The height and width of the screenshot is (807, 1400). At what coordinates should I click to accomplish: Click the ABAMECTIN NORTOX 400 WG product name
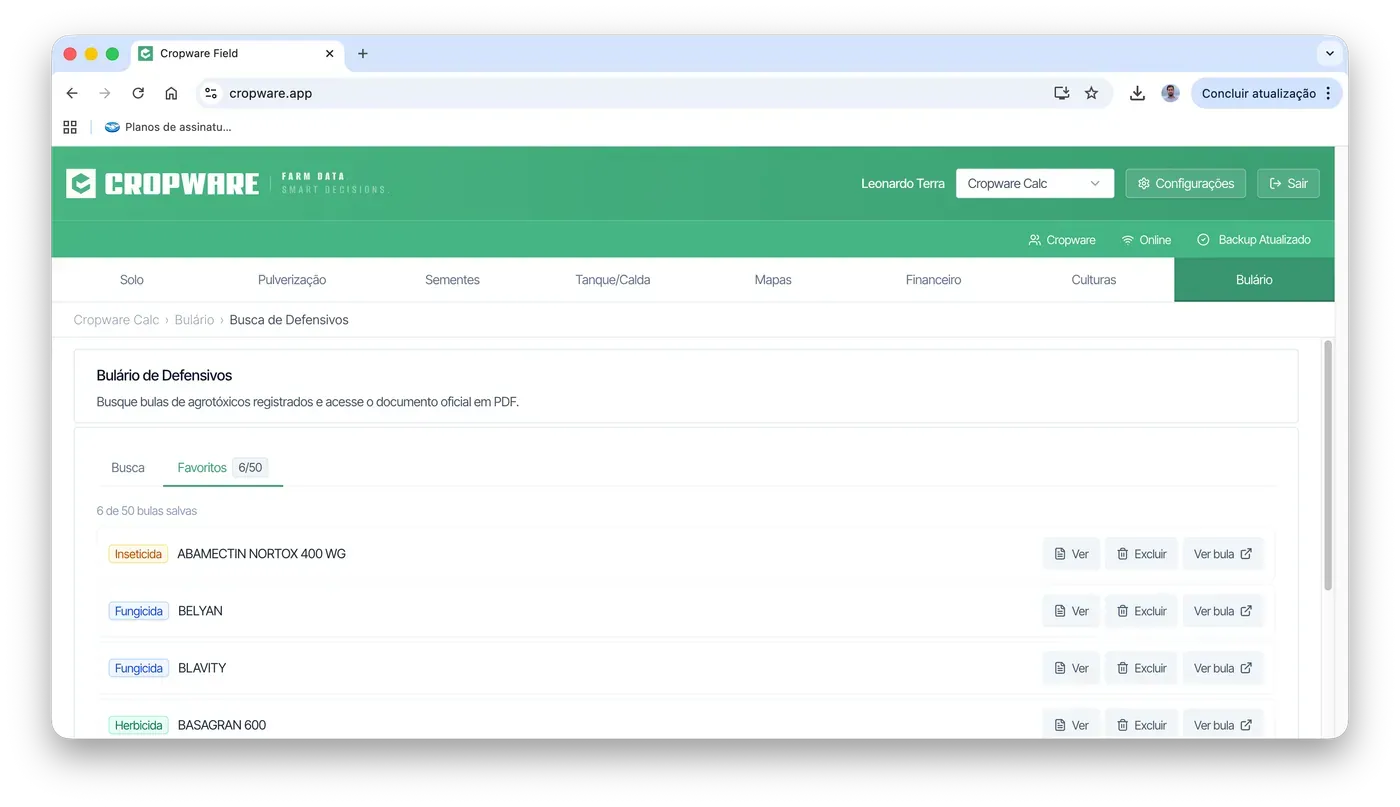(261, 554)
